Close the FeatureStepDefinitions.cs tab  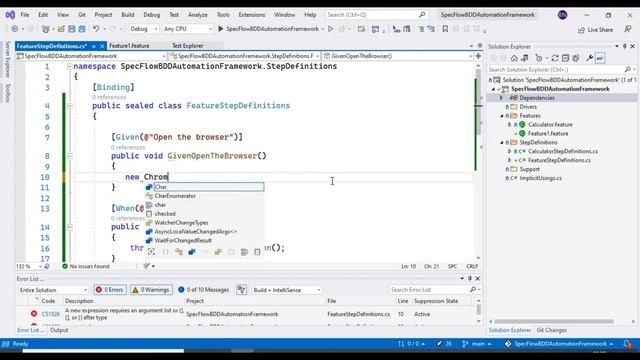tap(102, 46)
